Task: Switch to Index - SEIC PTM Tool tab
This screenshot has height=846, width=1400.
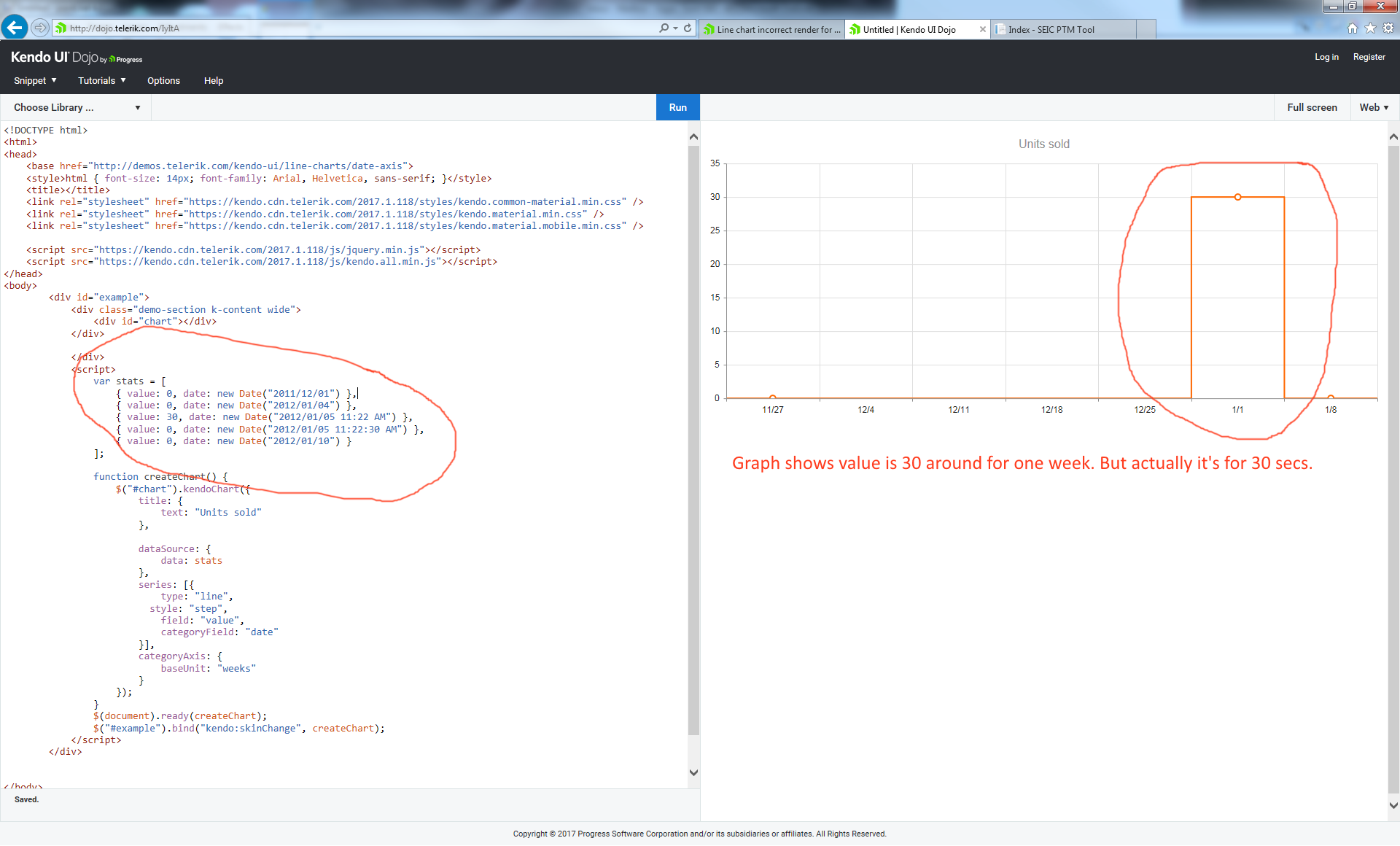Action: (x=1051, y=30)
